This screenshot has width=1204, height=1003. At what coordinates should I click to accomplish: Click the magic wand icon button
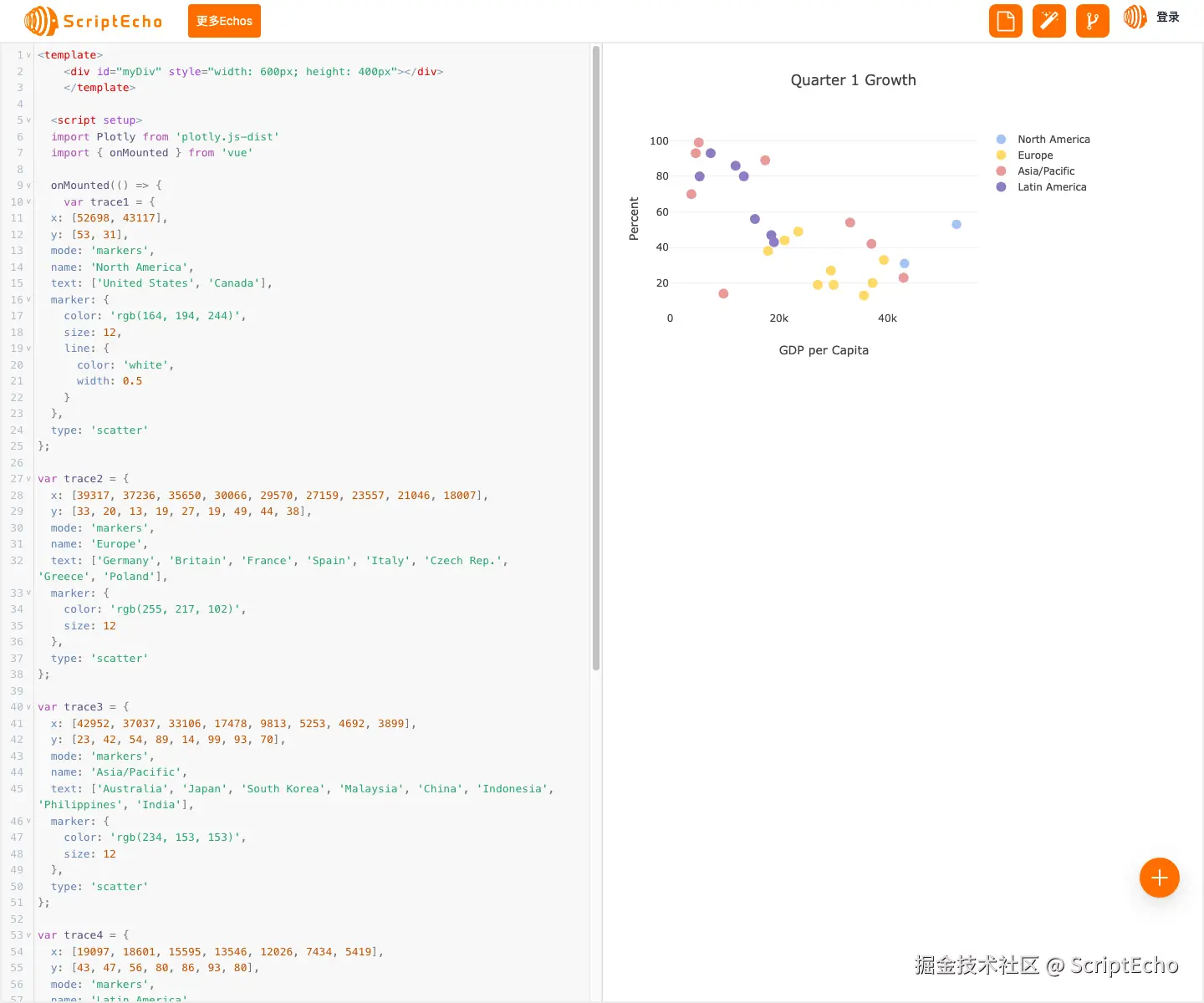point(1049,21)
